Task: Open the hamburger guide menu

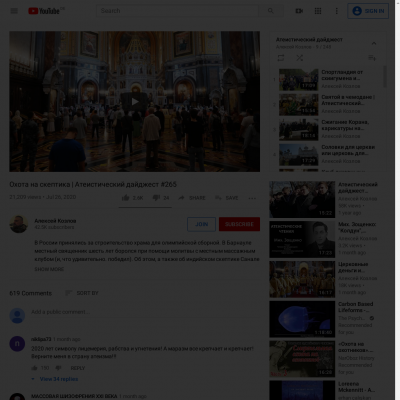Action: click(x=14, y=11)
